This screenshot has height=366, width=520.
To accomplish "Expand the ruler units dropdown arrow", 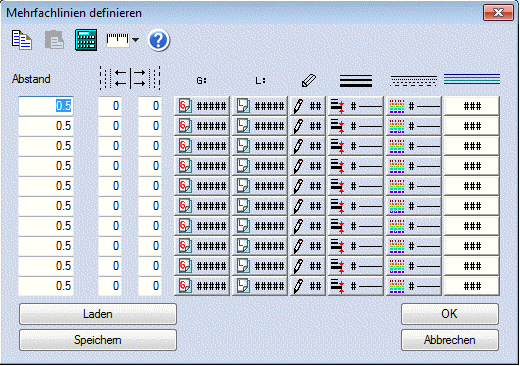I will coord(135,40).
